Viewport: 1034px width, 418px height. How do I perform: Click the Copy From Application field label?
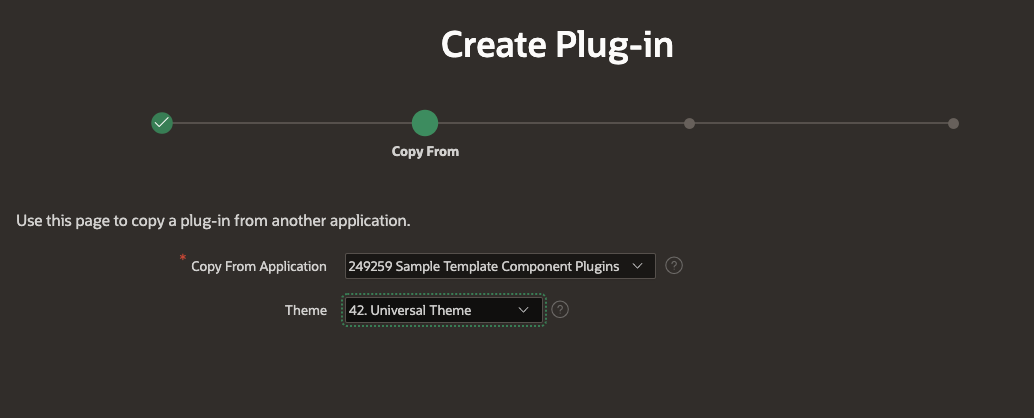coord(259,266)
